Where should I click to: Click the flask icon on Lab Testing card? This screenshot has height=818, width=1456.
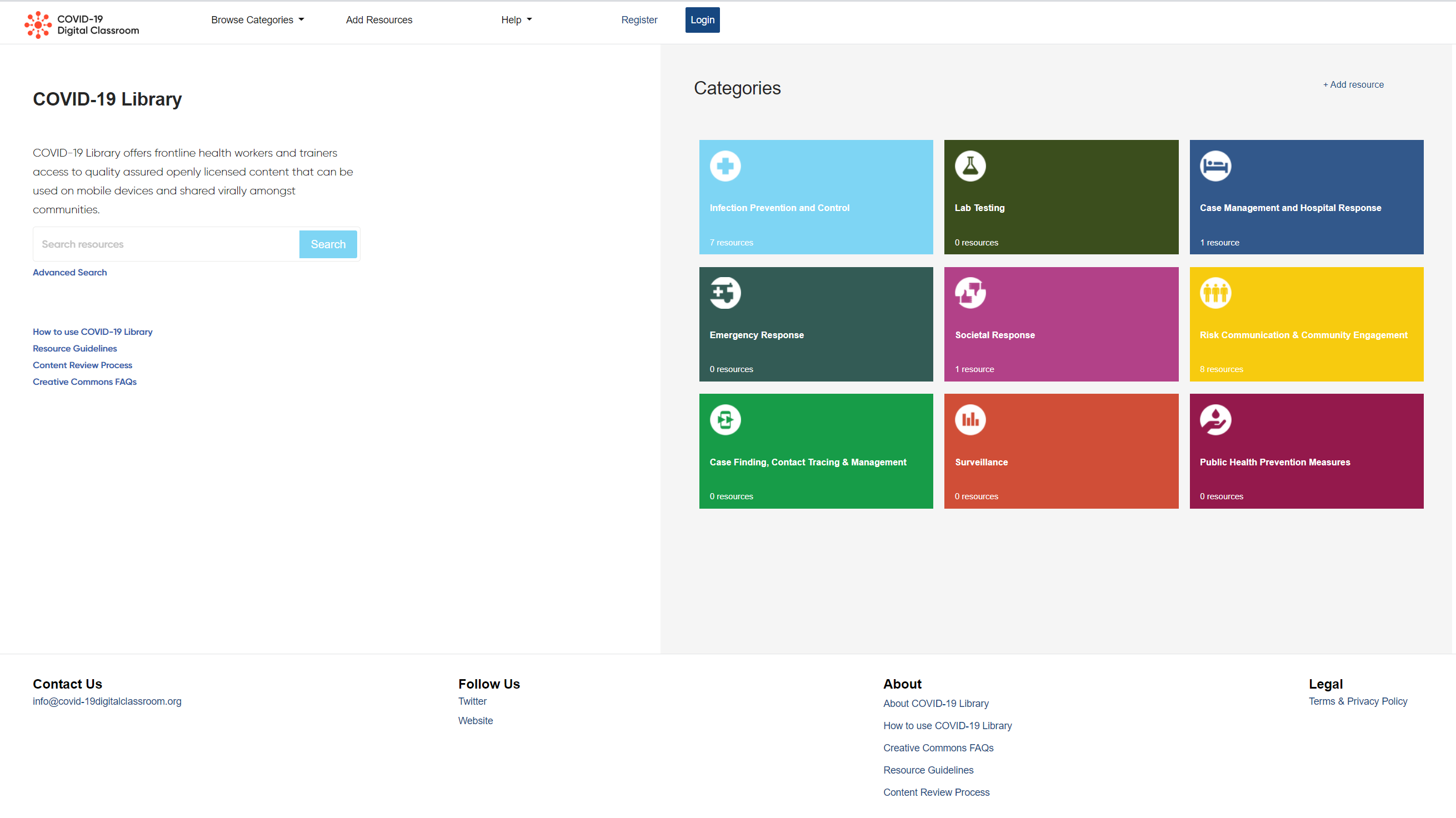[x=970, y=166]
